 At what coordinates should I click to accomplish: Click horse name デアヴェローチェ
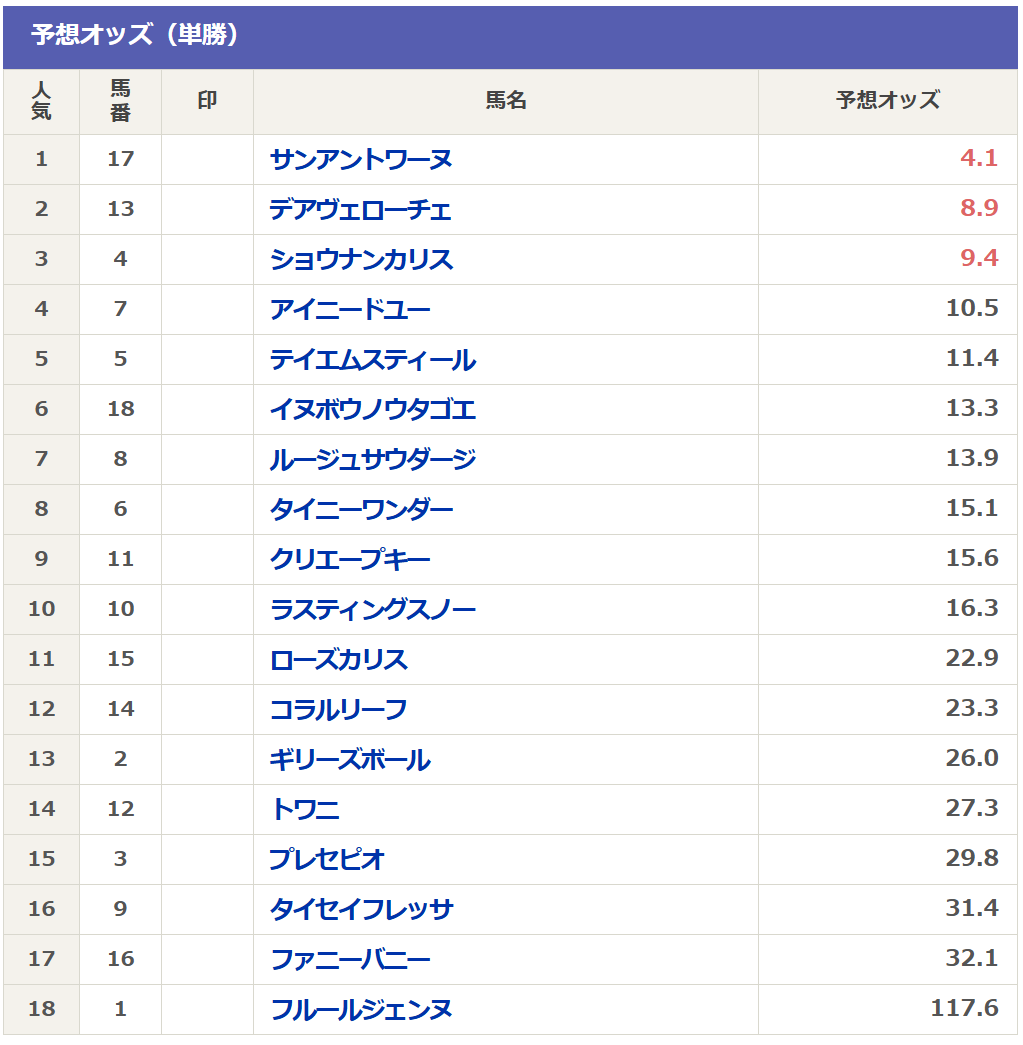(360, 210)
